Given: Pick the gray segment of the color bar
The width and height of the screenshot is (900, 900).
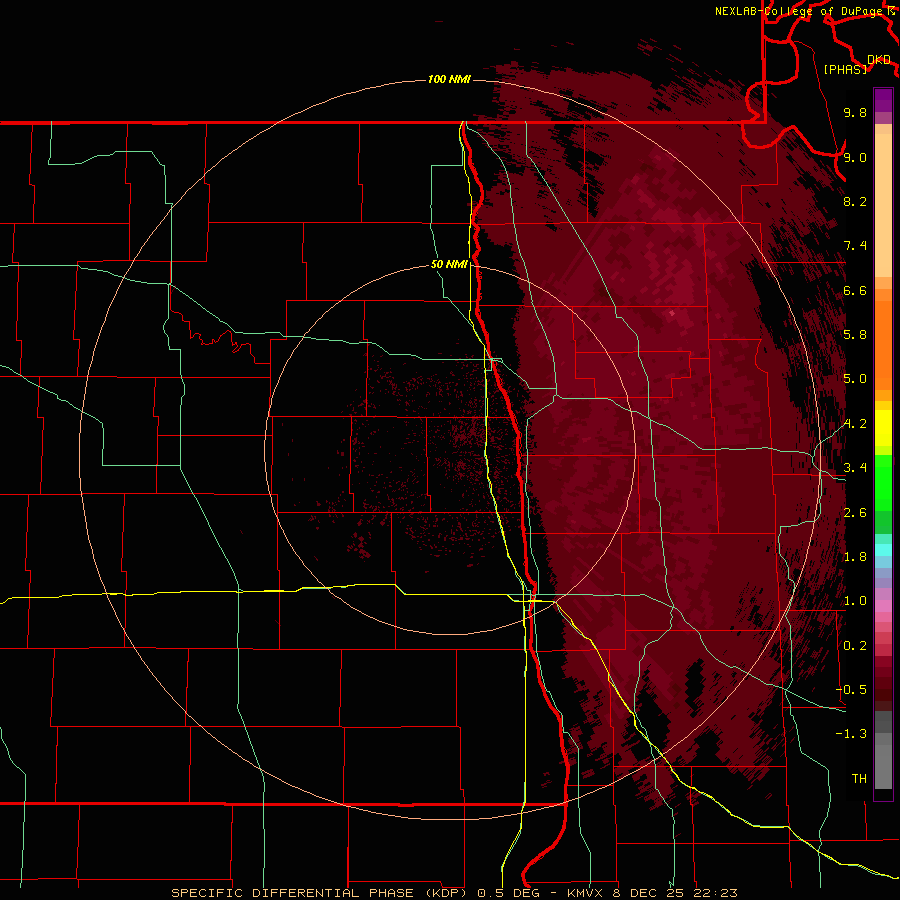Looking at the screenshot, I should coord(883,750).
